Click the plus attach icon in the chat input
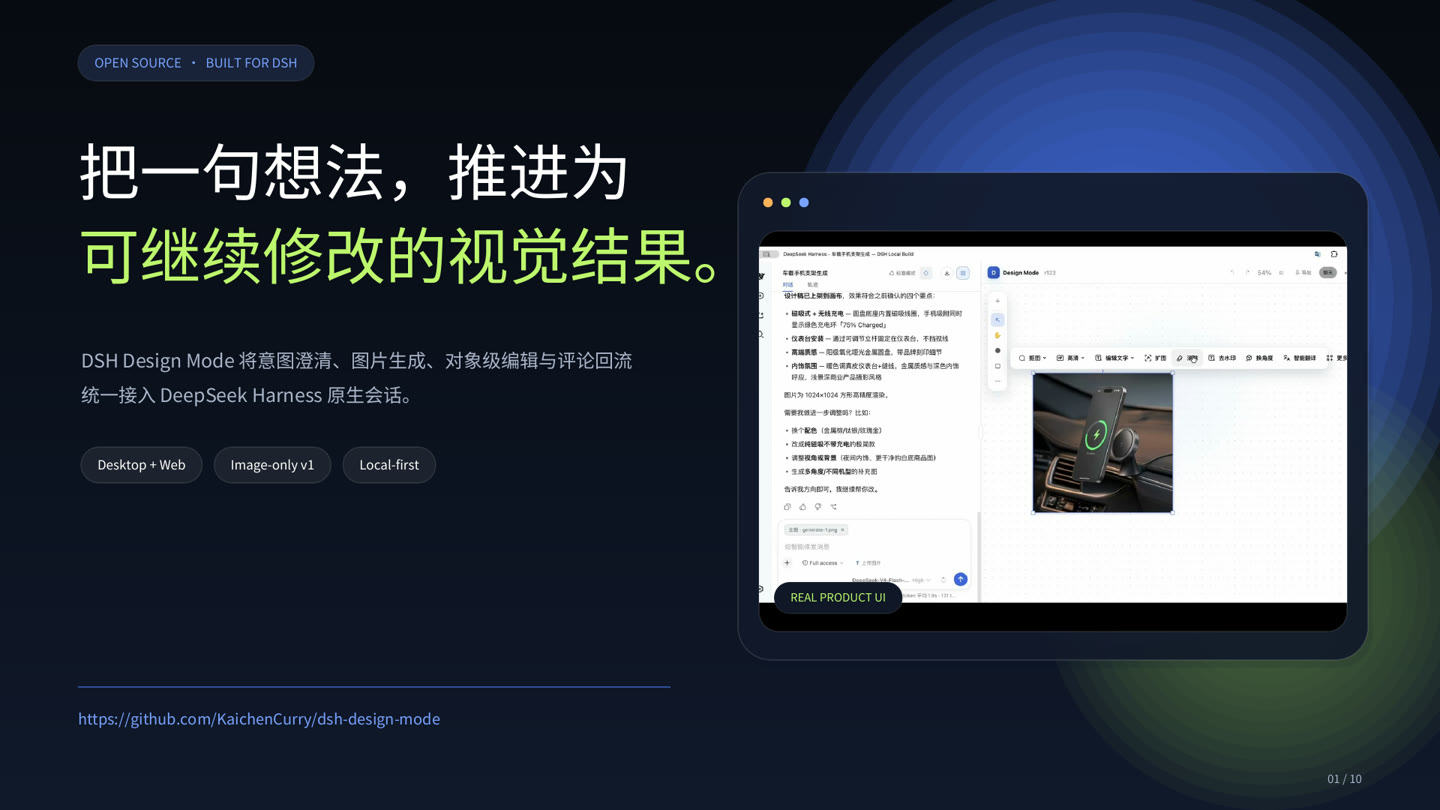The height and width of the screenshot is (810, 1440). [x=787, y=563]
